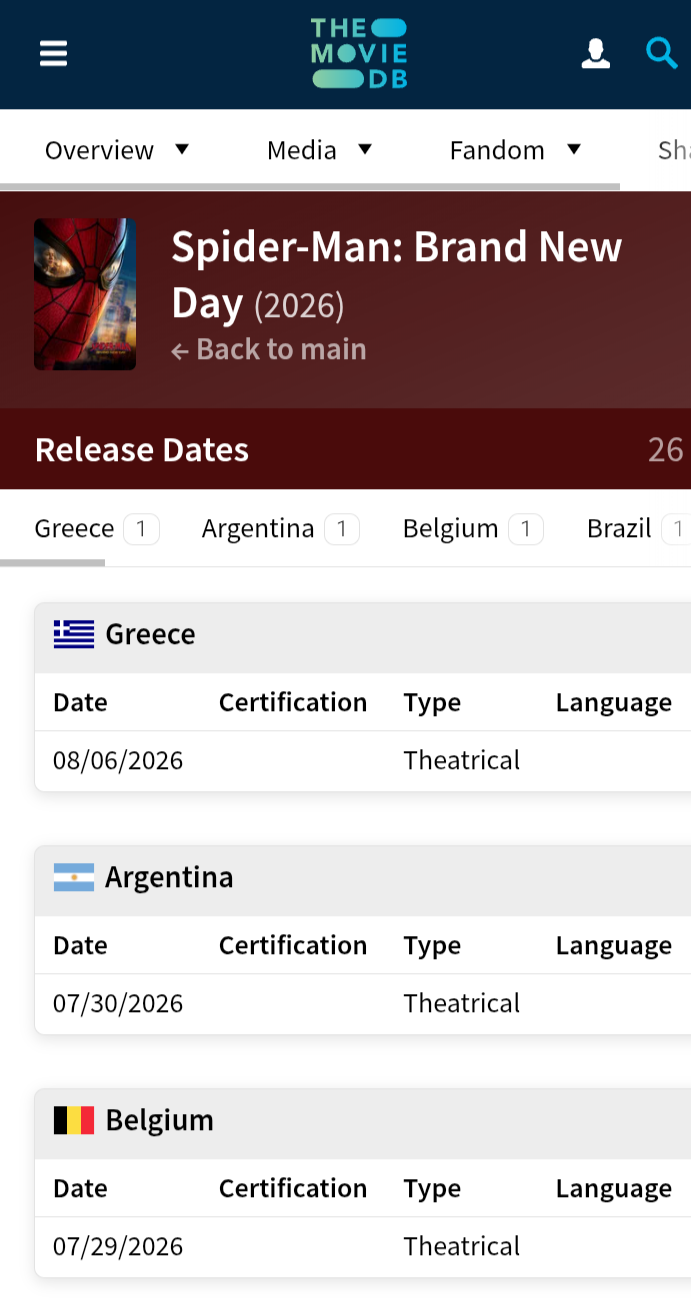This screenshot has width=691, height=1301.
Task: Click Date column header in Greece table
Action: pyautogui.click(x=80, y=702)
